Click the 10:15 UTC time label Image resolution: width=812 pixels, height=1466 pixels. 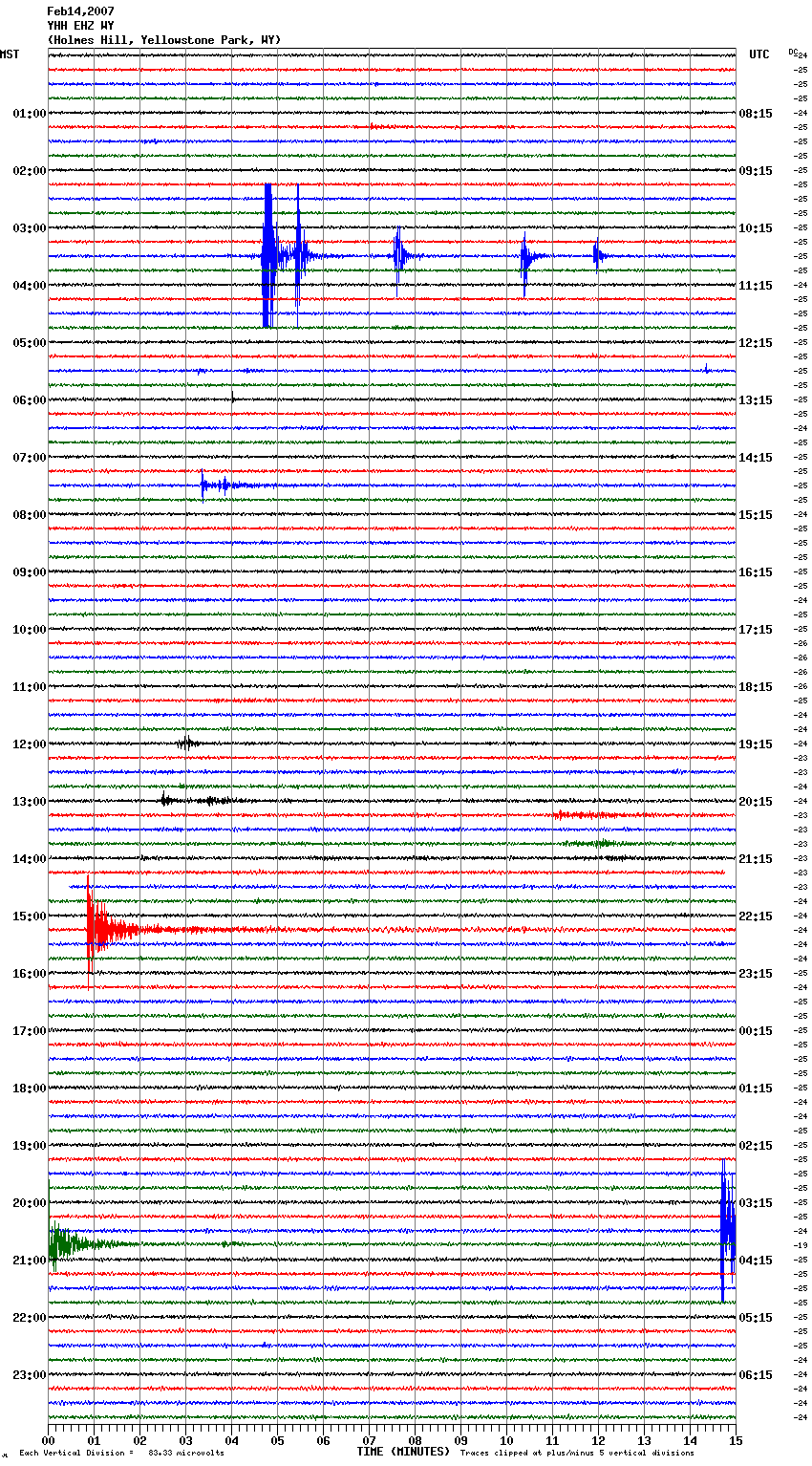pos(756,228)
